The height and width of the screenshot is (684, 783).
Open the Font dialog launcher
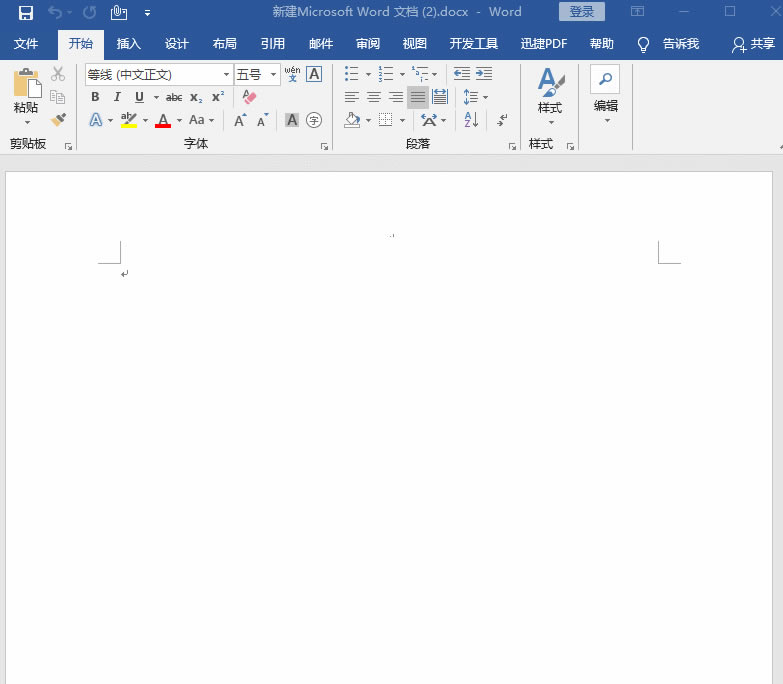coord(325,146)
